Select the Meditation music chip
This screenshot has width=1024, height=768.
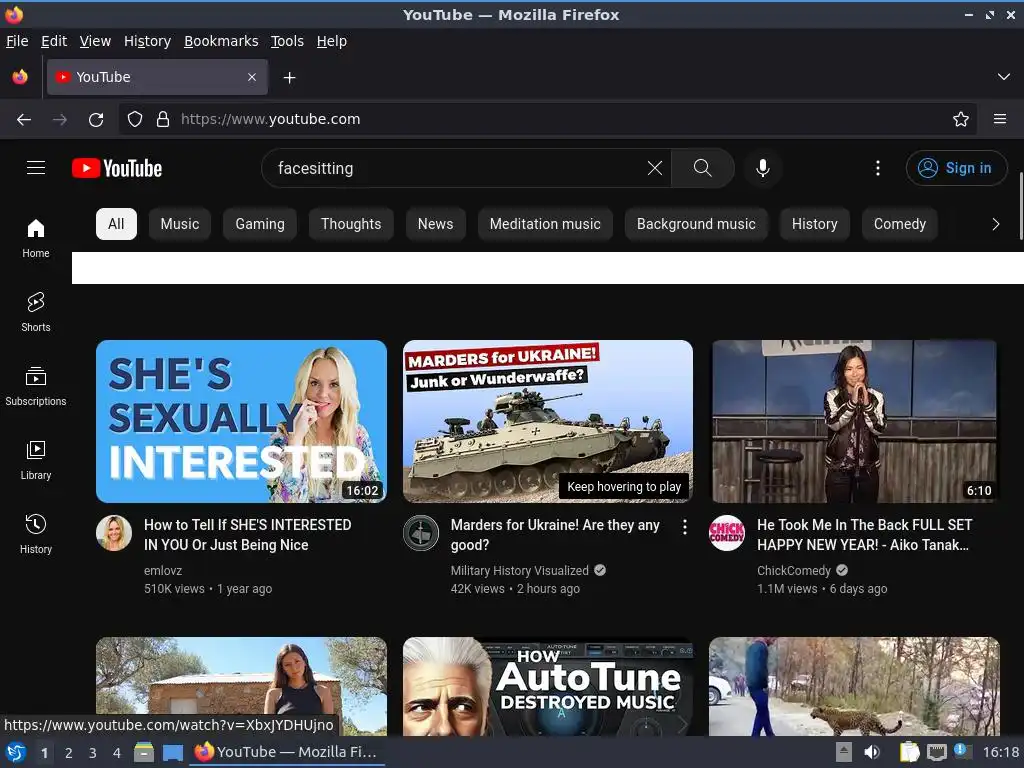click(545, 224)
